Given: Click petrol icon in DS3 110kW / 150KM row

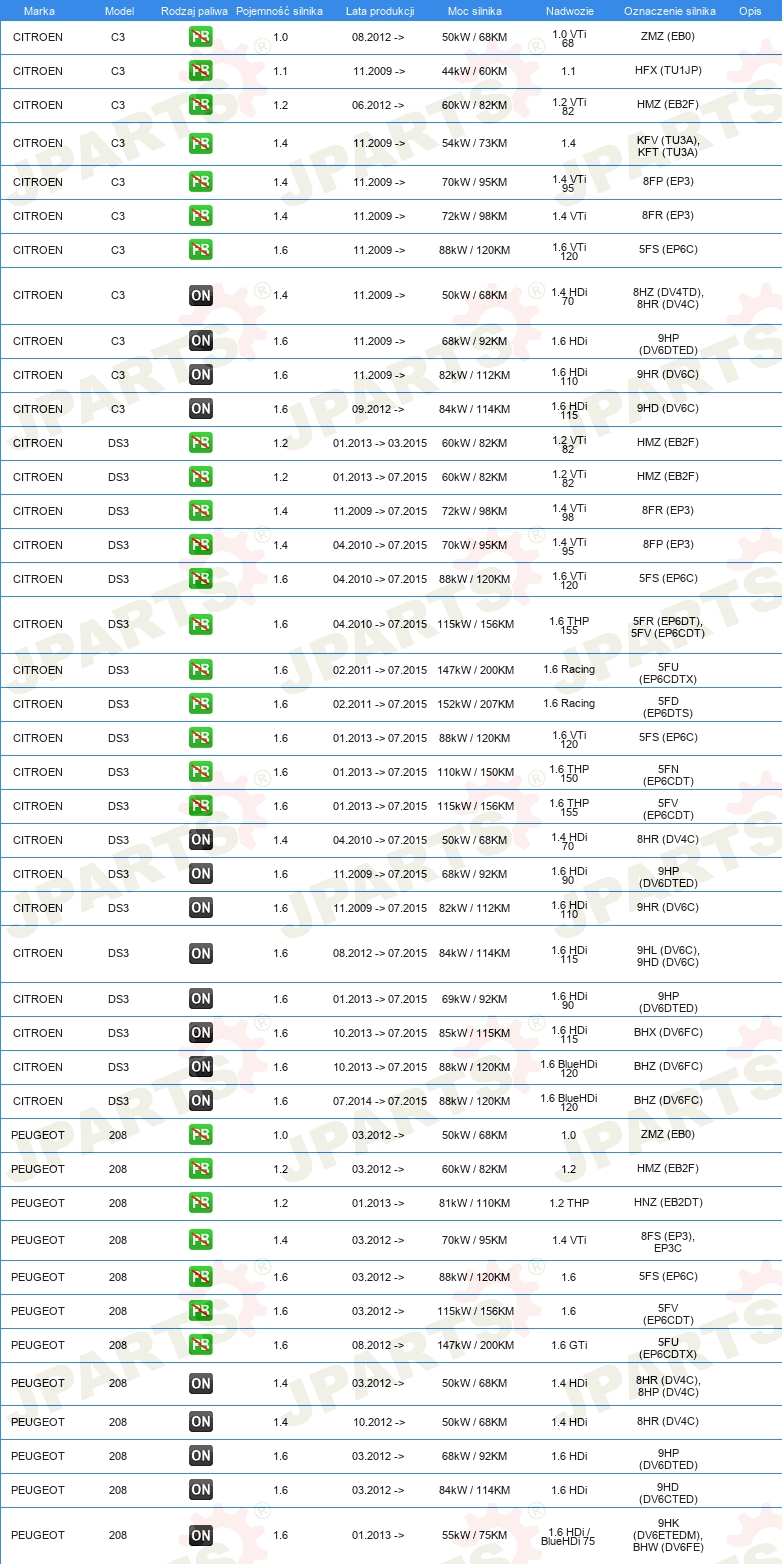Looking at the screenshot, I should pos(201,772).
